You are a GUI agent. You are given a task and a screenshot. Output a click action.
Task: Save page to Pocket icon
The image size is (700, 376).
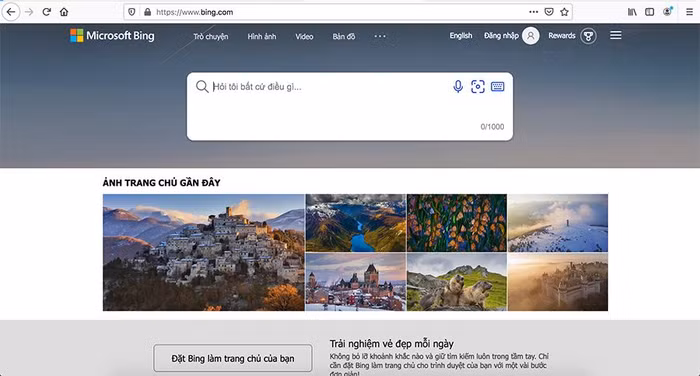pos(549,12)
